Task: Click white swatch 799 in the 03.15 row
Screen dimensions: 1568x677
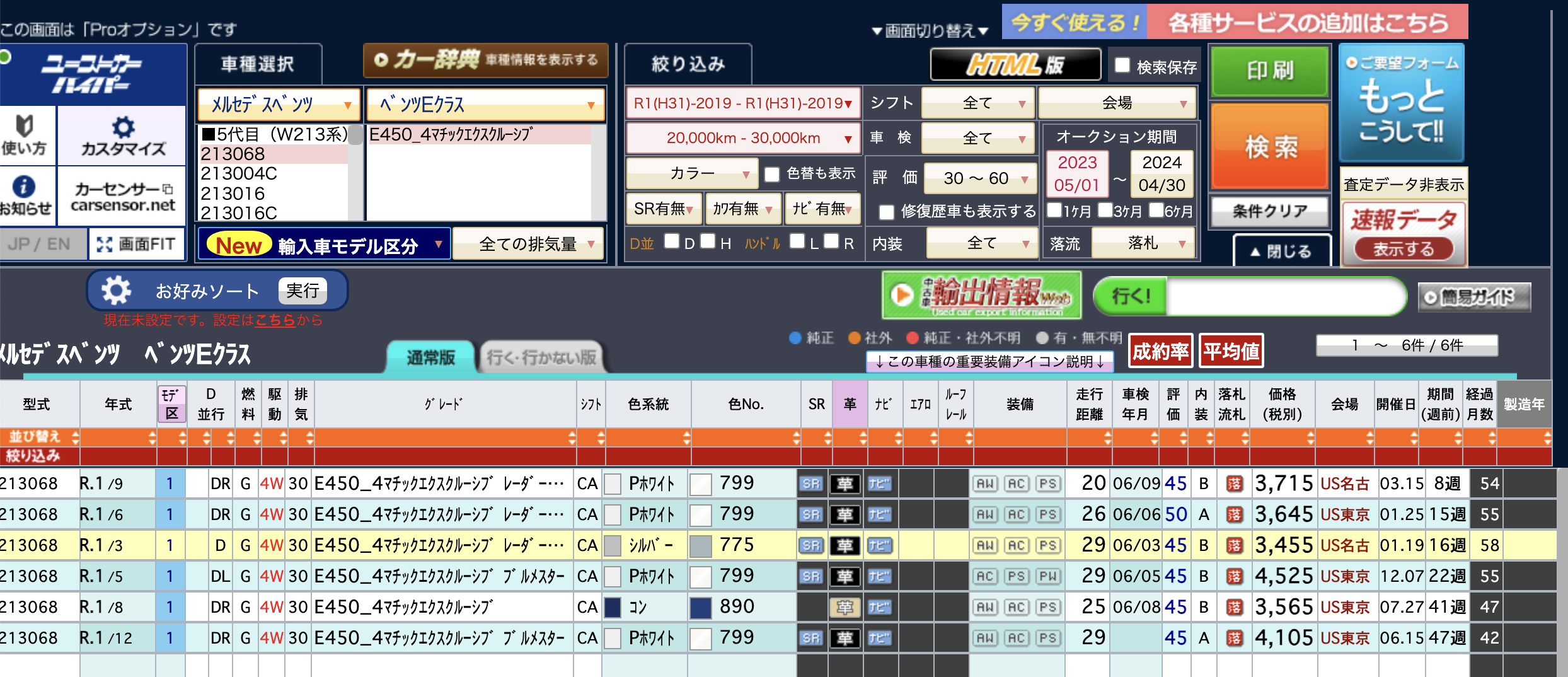Action: click(701, 483)
